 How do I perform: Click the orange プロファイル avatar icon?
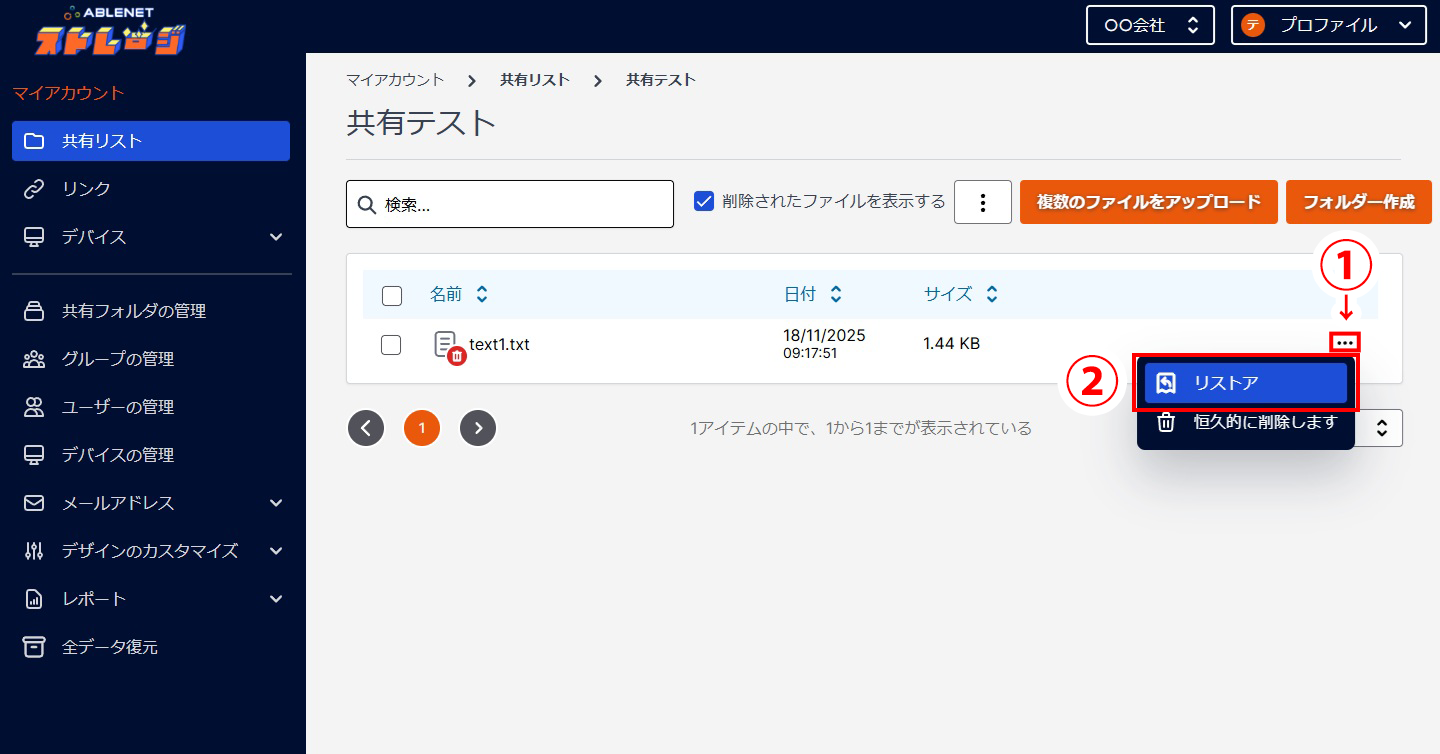pos(1253,24)
